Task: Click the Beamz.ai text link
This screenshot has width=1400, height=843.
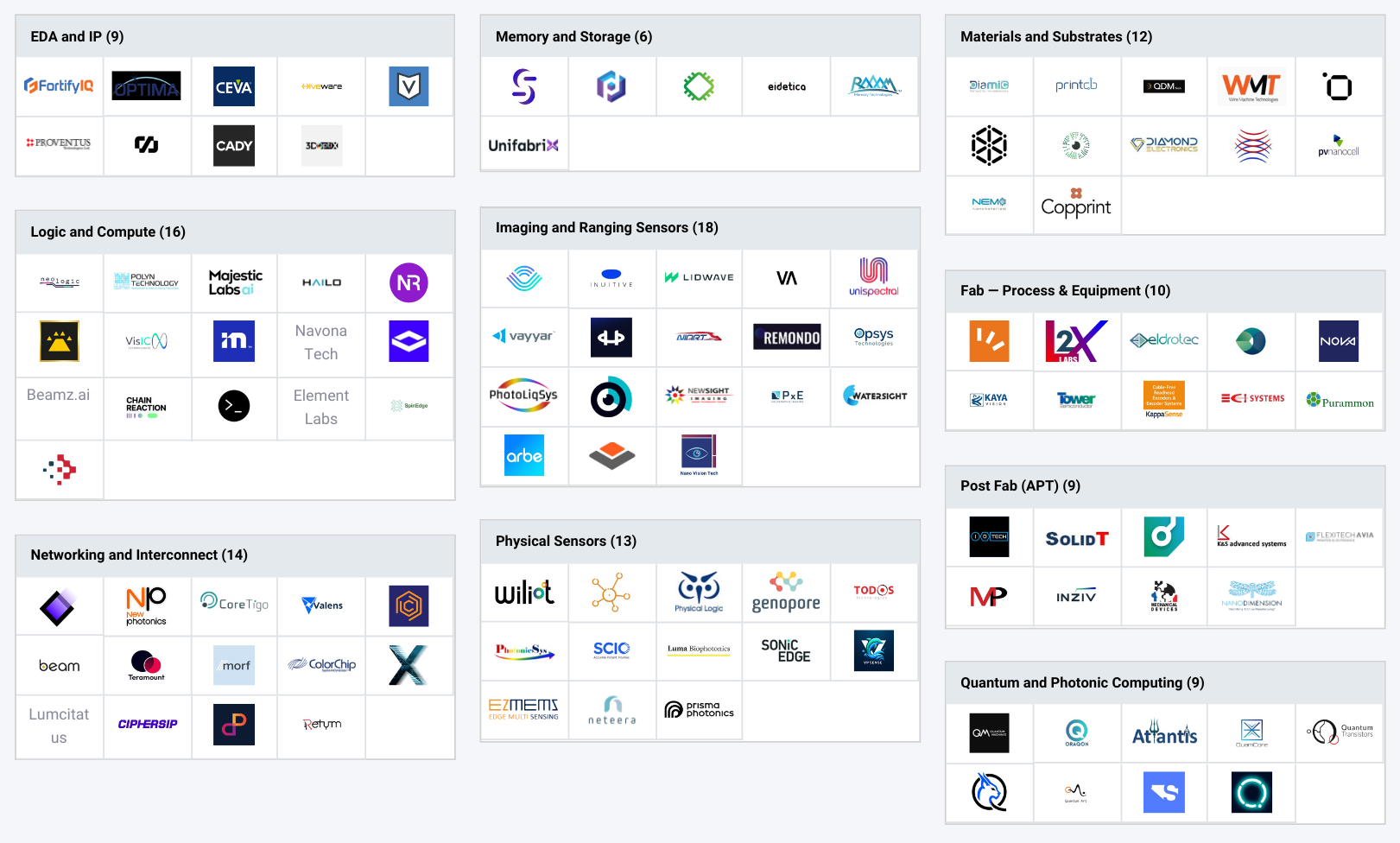Action: 59,395
